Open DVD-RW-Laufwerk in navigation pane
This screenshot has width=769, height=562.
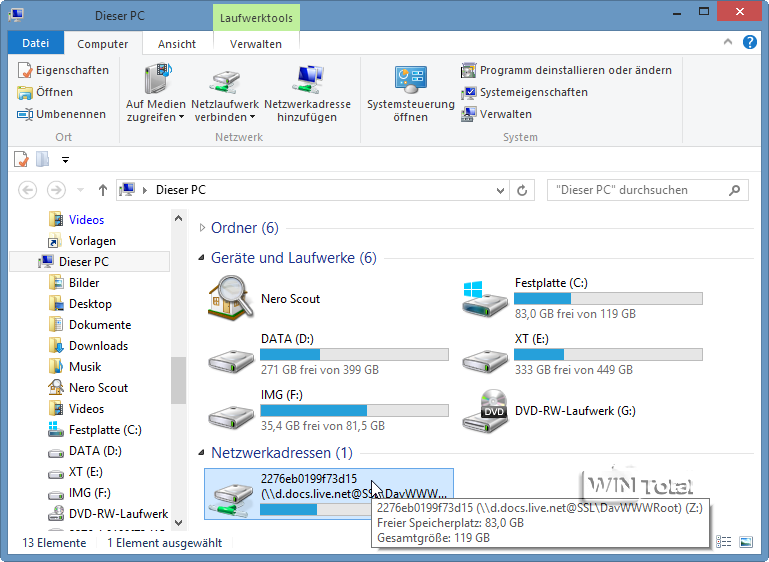tap(108, 514)
